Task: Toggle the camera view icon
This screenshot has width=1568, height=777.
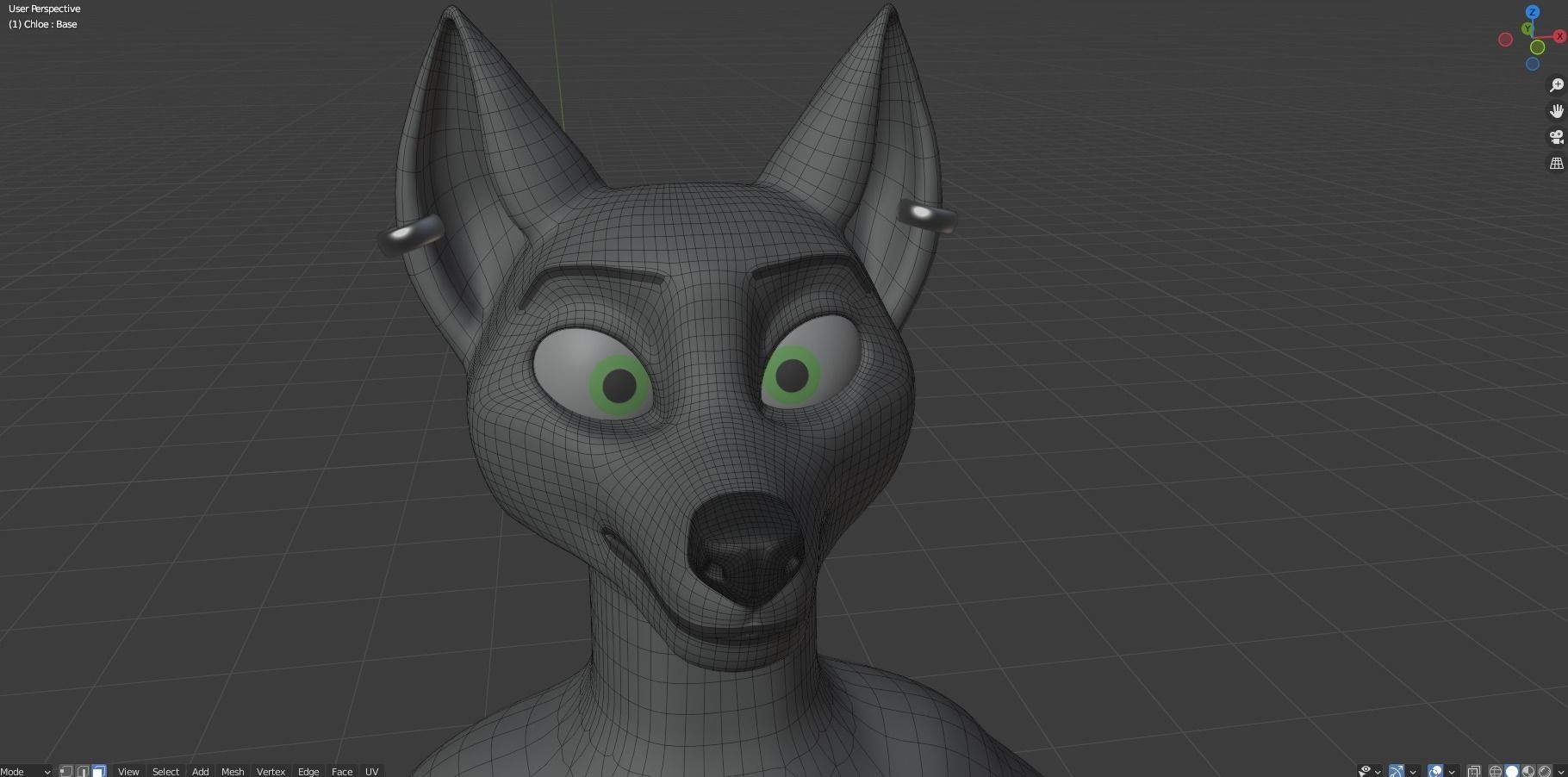Action: point(1556,137)
